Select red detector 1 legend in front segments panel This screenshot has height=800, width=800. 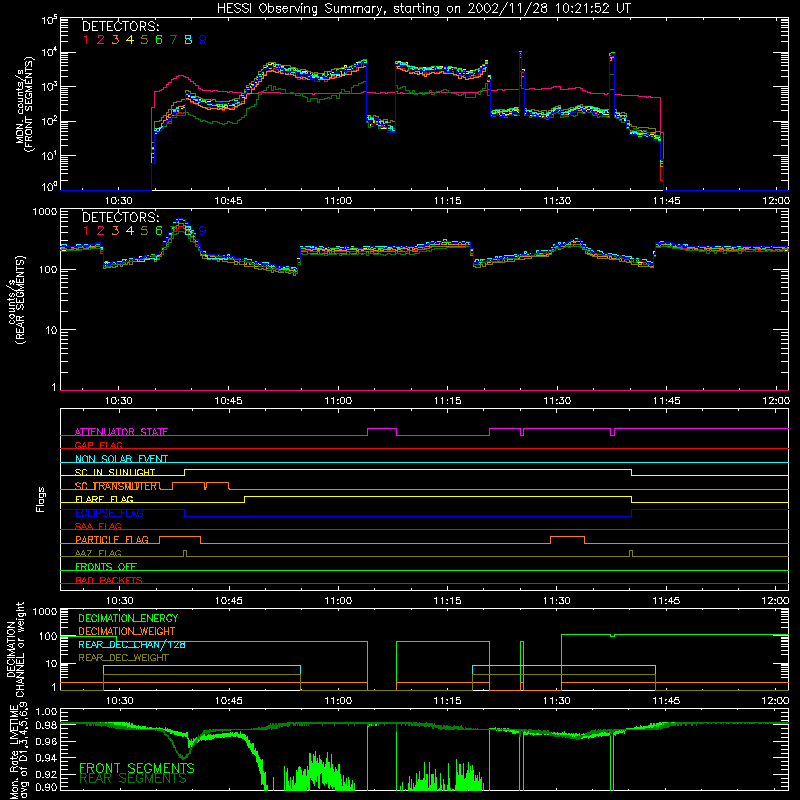point(86,40)
